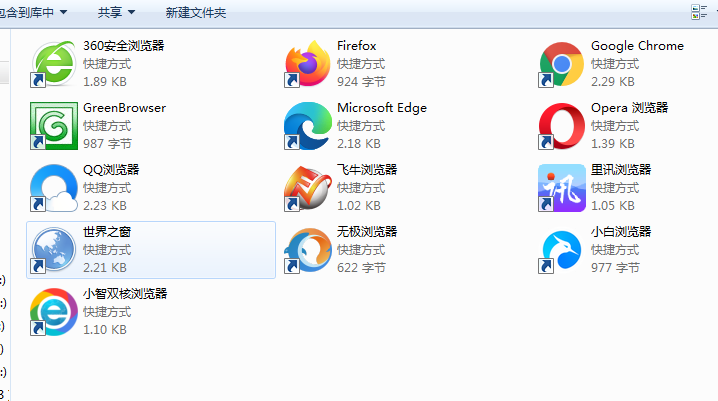Select the Firefox shortcut icon
Viewport: 718px width, 401px height.
(x=308, y=64)
